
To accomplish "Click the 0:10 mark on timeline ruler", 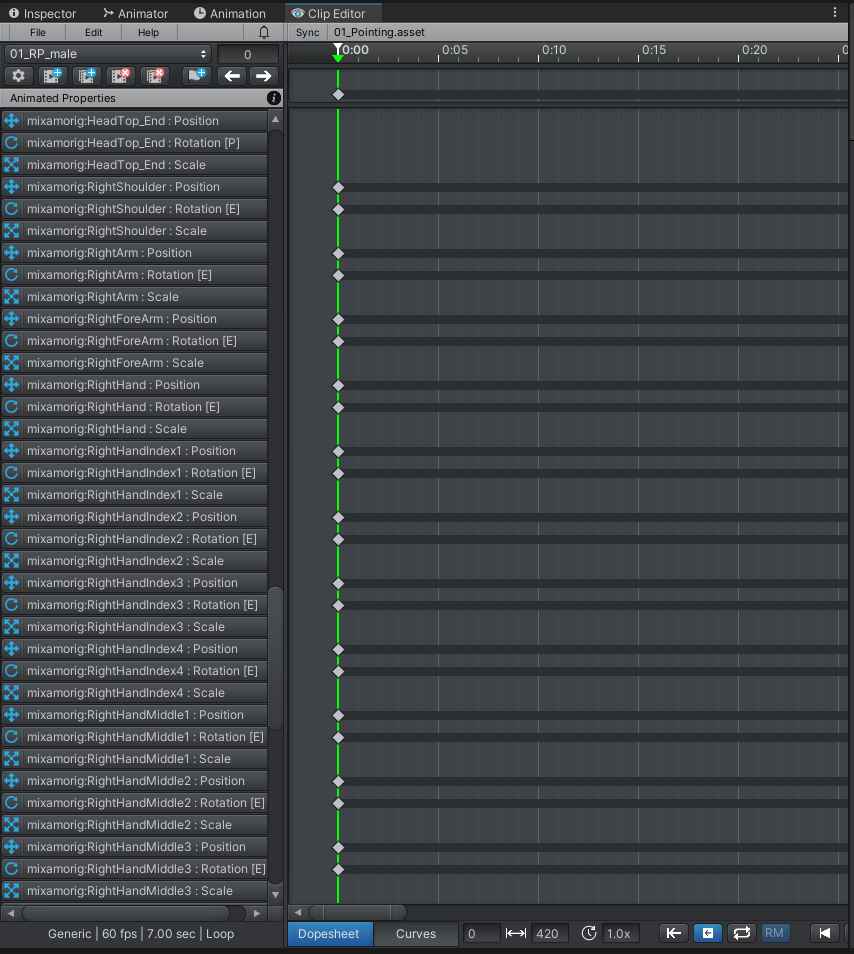I will (554, 50).
